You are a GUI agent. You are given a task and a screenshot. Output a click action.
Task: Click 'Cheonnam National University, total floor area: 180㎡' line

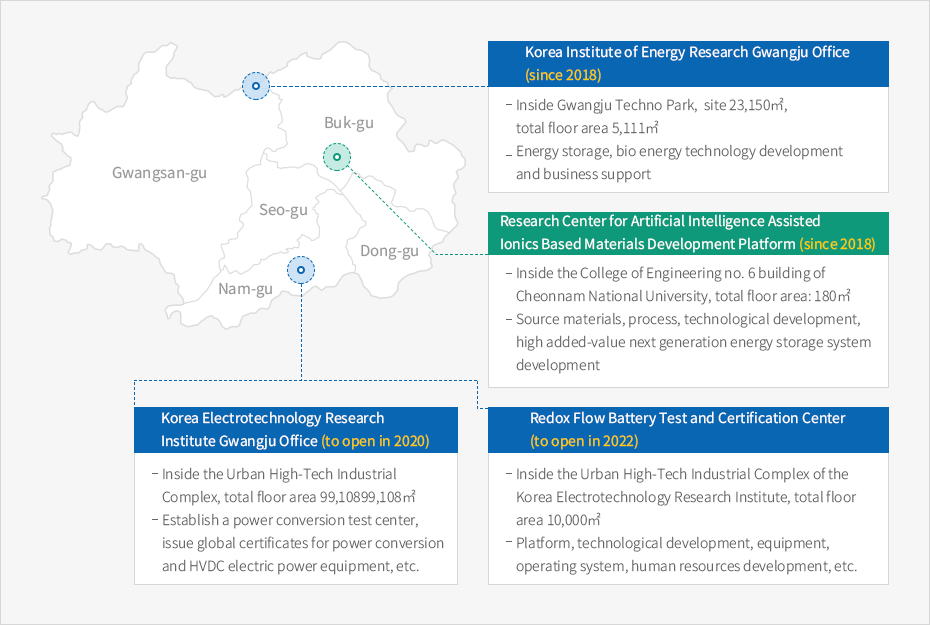click(x=683, y=296)
